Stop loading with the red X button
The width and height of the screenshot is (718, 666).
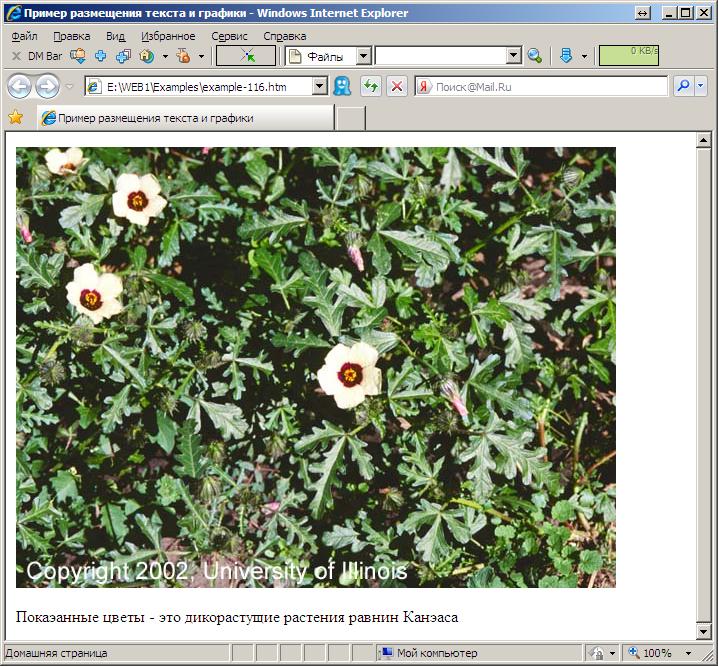397,86
